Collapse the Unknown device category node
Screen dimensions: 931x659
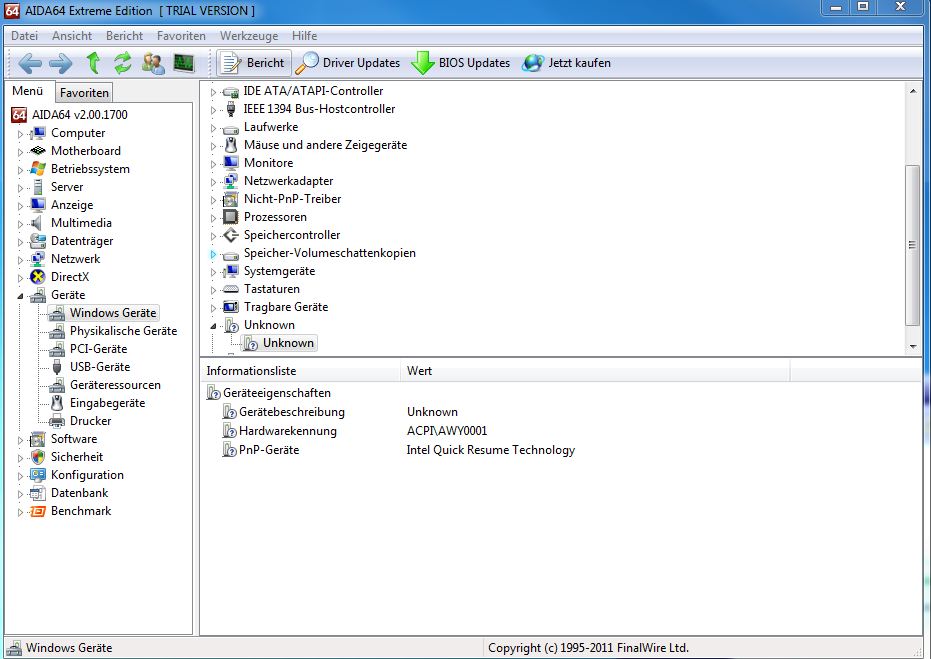[213, 325]
